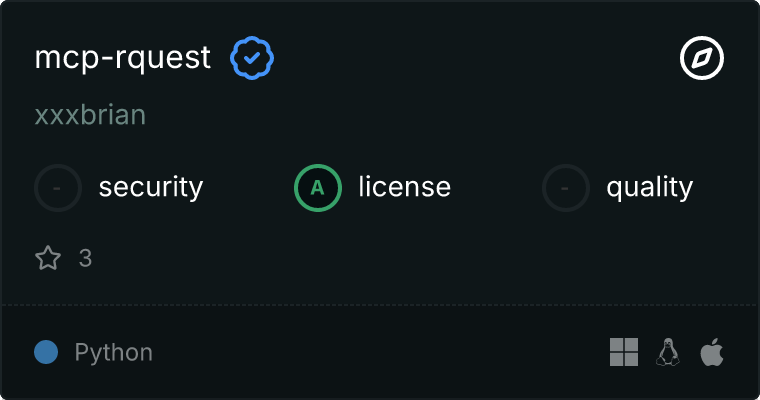Click the star count number 3
The width and height of the screenshot is (760, 400).
[x=85, y=259]
